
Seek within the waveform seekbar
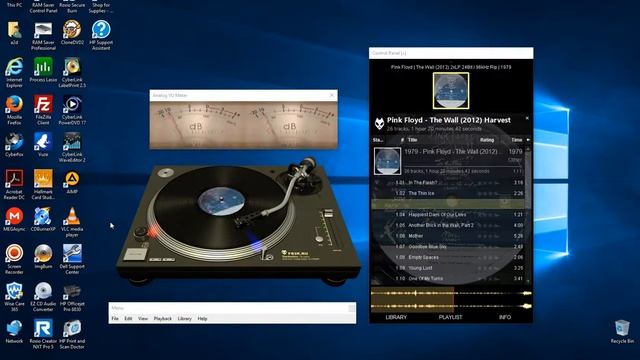451,299
